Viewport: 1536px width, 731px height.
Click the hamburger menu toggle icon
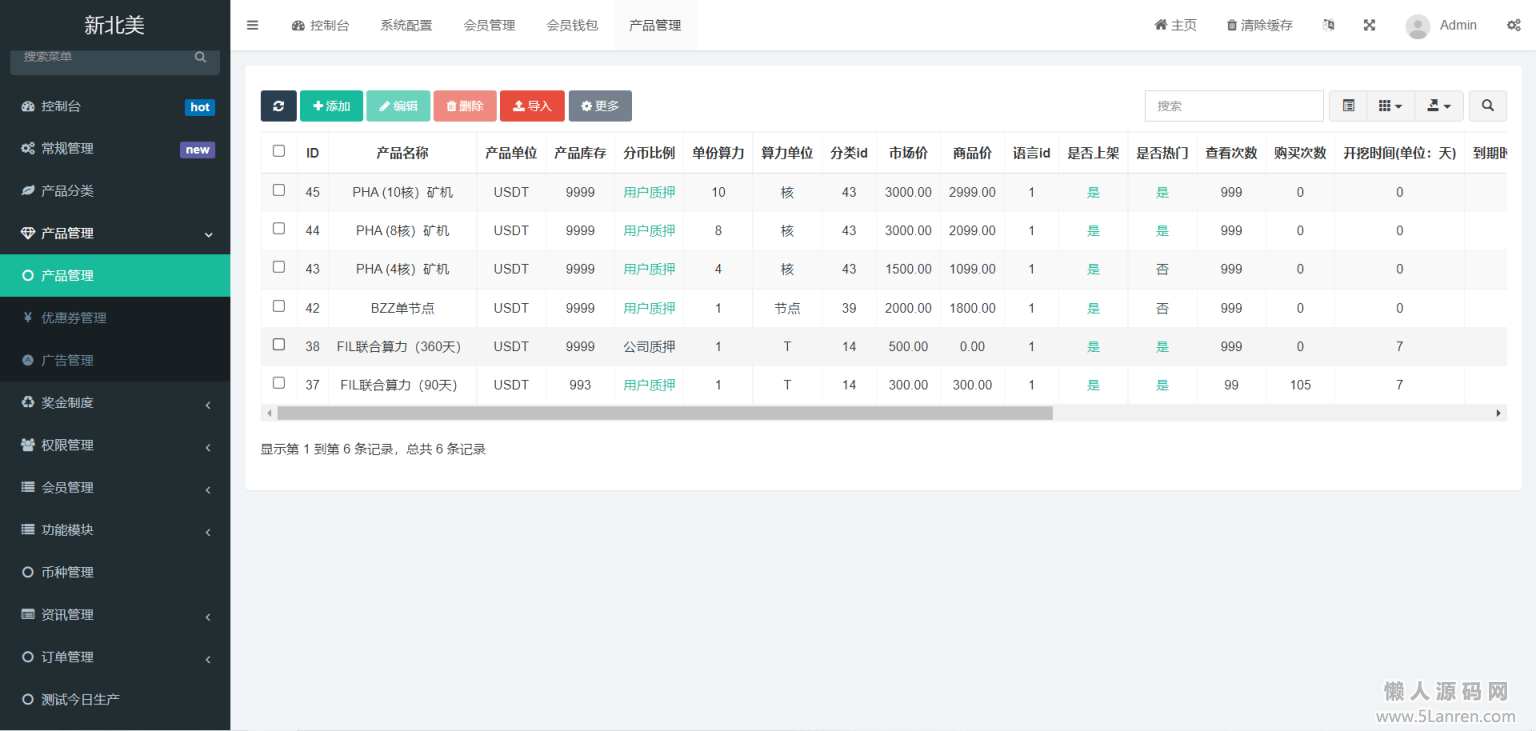point(252,25)
